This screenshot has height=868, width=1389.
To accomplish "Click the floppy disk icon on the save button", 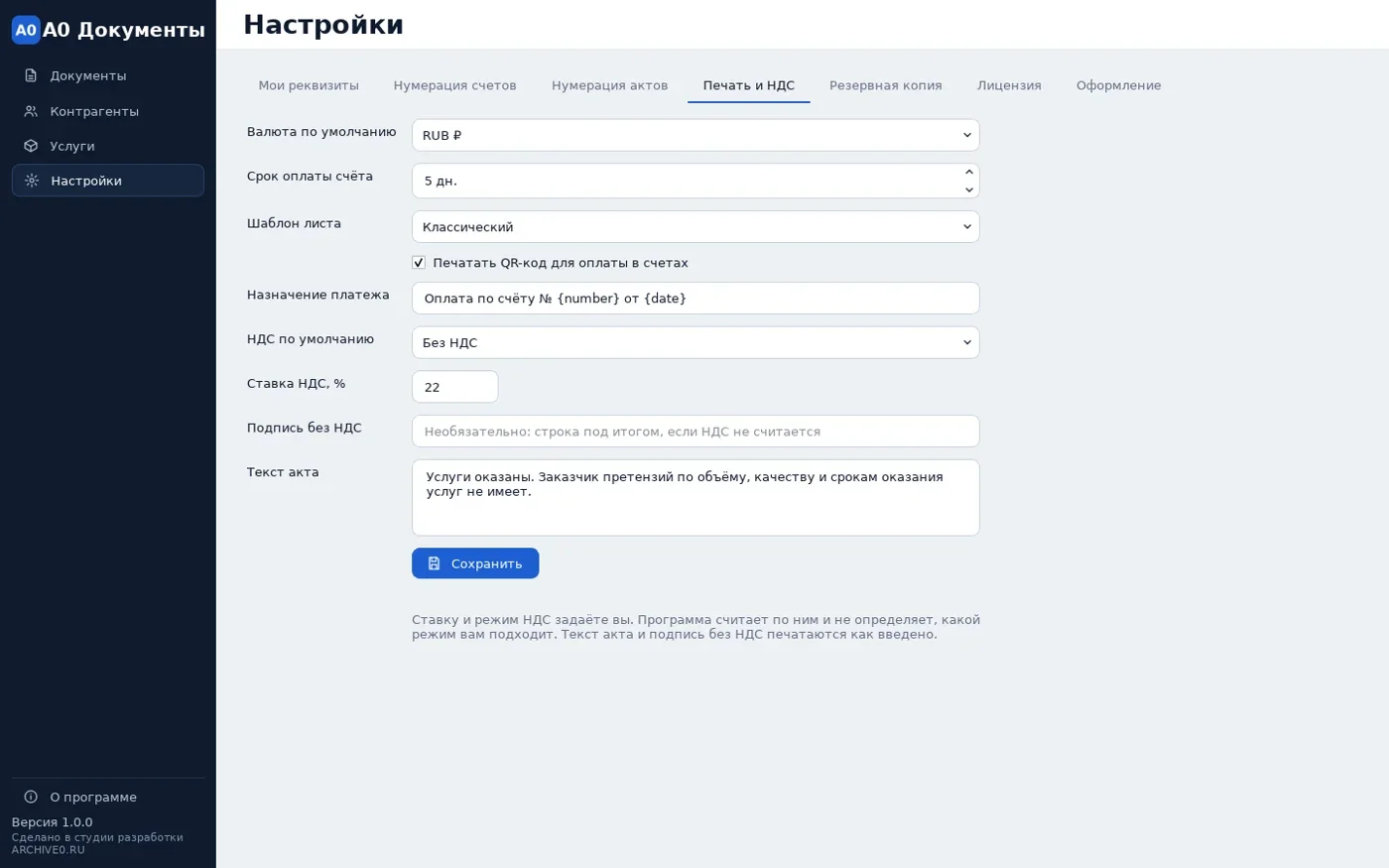I will (434, 563).
